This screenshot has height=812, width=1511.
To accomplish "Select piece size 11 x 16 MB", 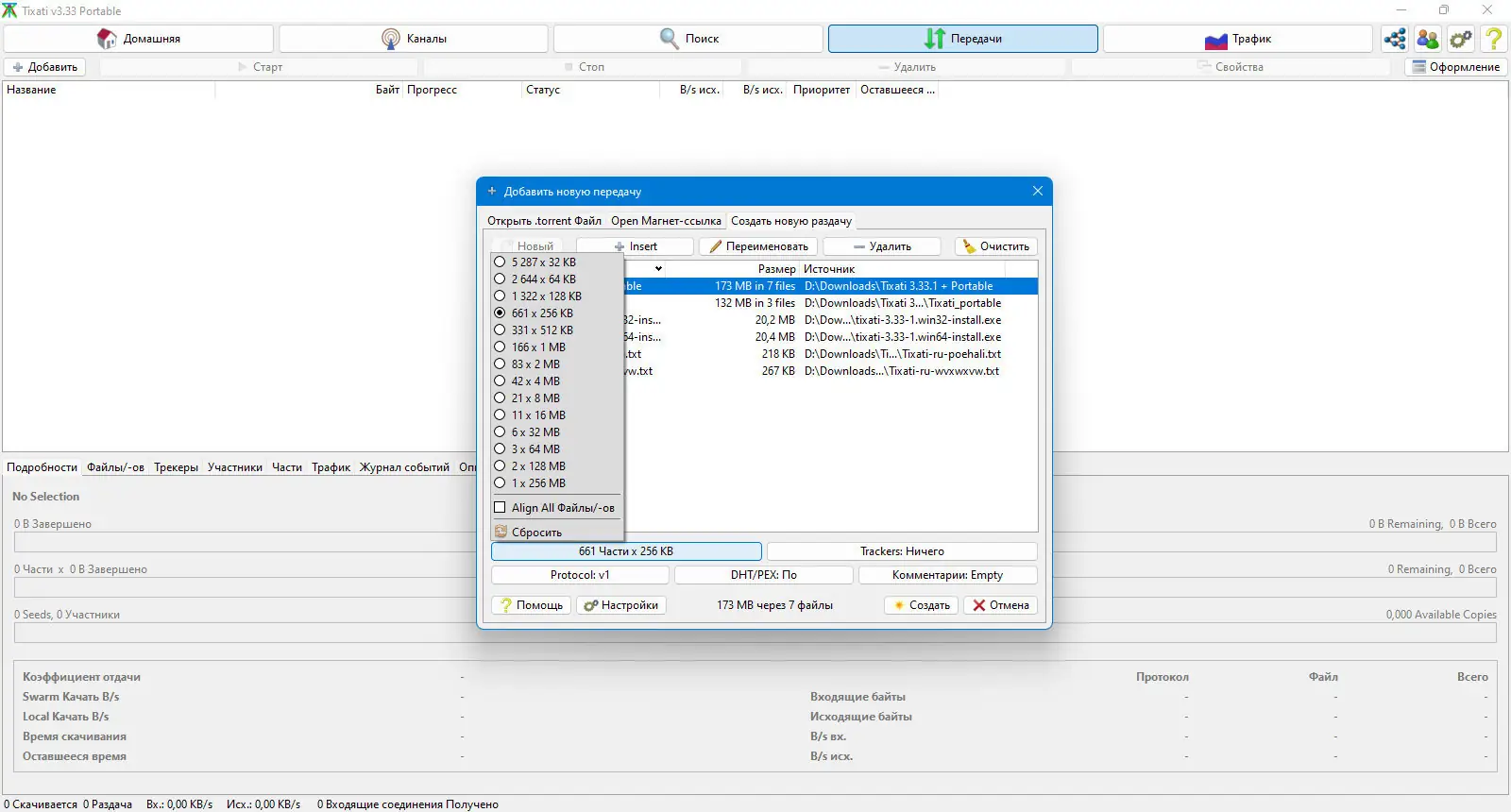I will [x=557, y=415].
